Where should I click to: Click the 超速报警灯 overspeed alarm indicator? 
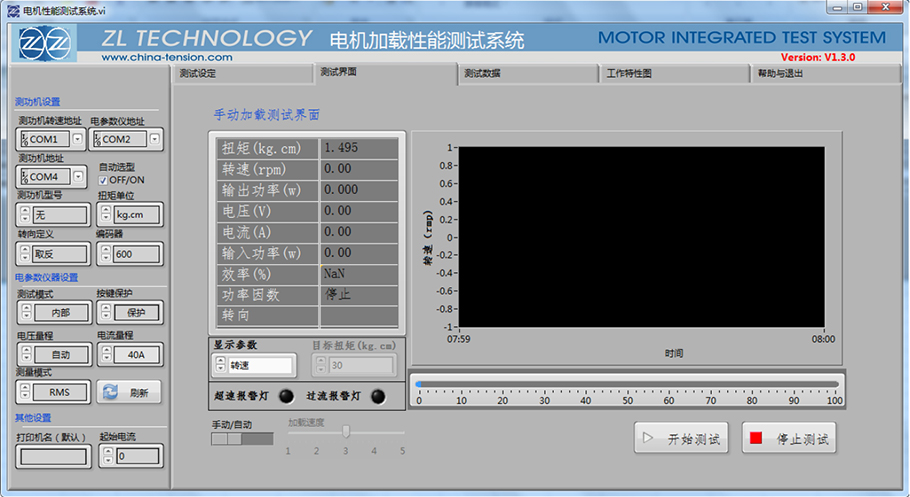coord(286,396)
